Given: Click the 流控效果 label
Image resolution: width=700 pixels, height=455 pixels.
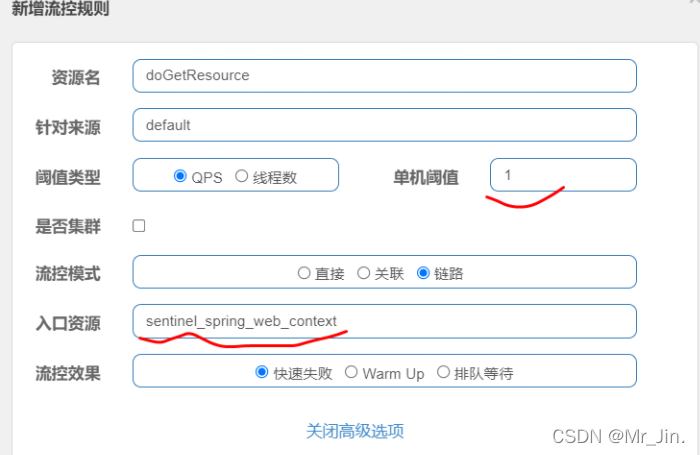Looking at the screenshot, I should (x=68, y=374).
